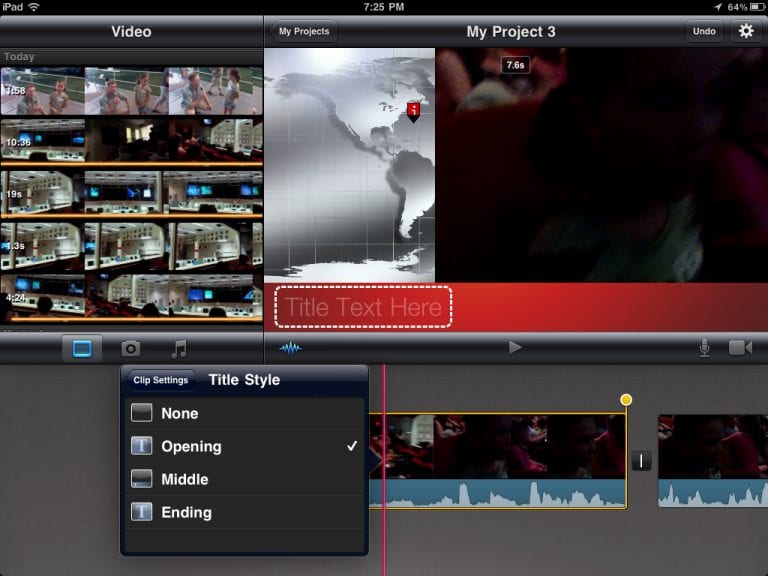
Task: Select the Video library tab icon
Action: 82,349
